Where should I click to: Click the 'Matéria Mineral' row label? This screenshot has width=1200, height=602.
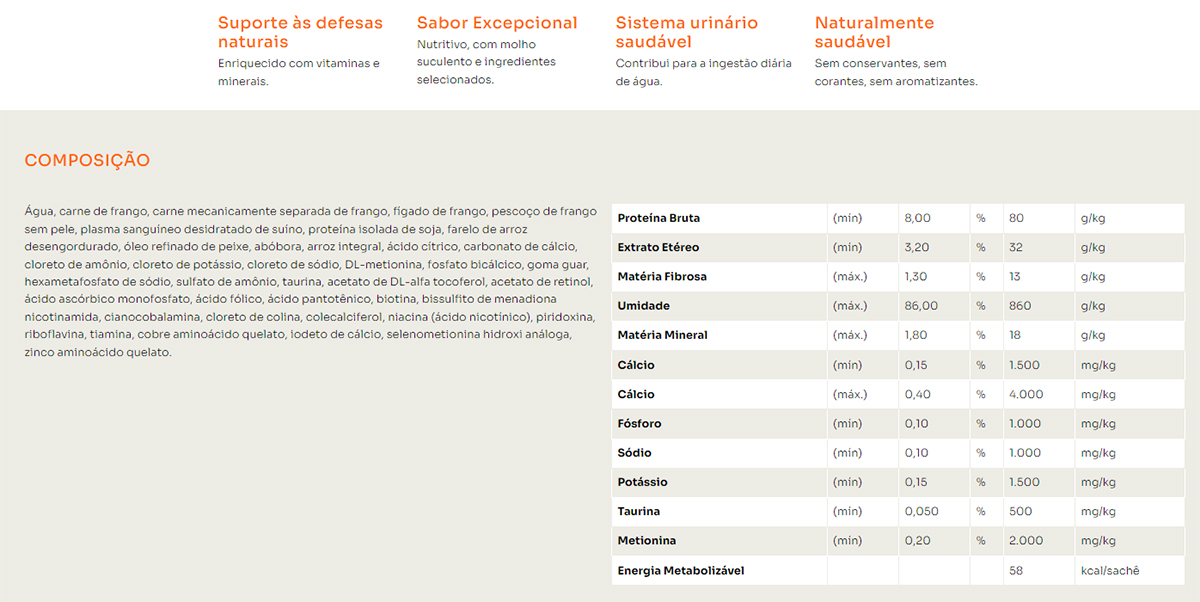click(x=662, y=335)
